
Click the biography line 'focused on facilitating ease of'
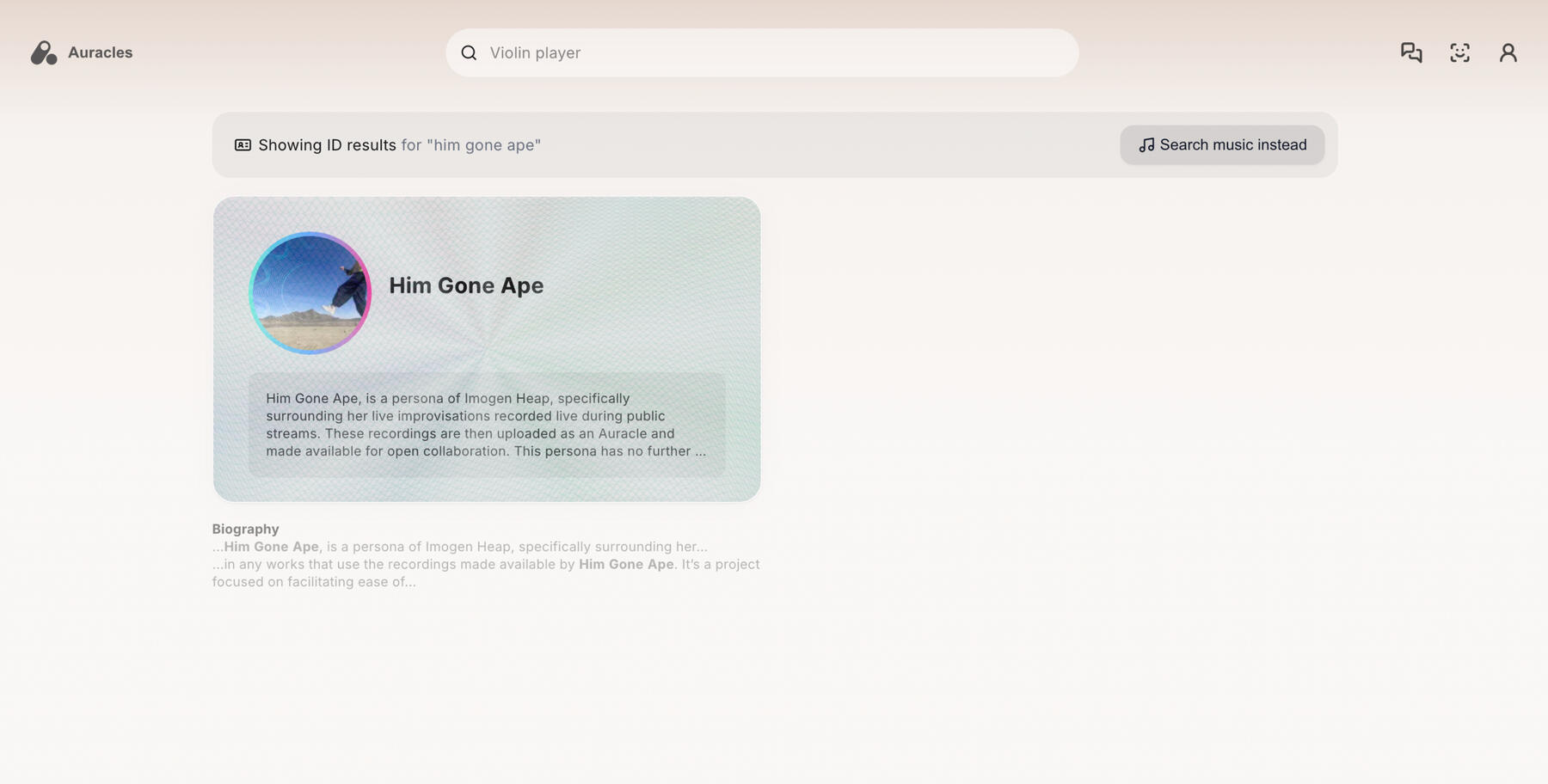point(314,582)
